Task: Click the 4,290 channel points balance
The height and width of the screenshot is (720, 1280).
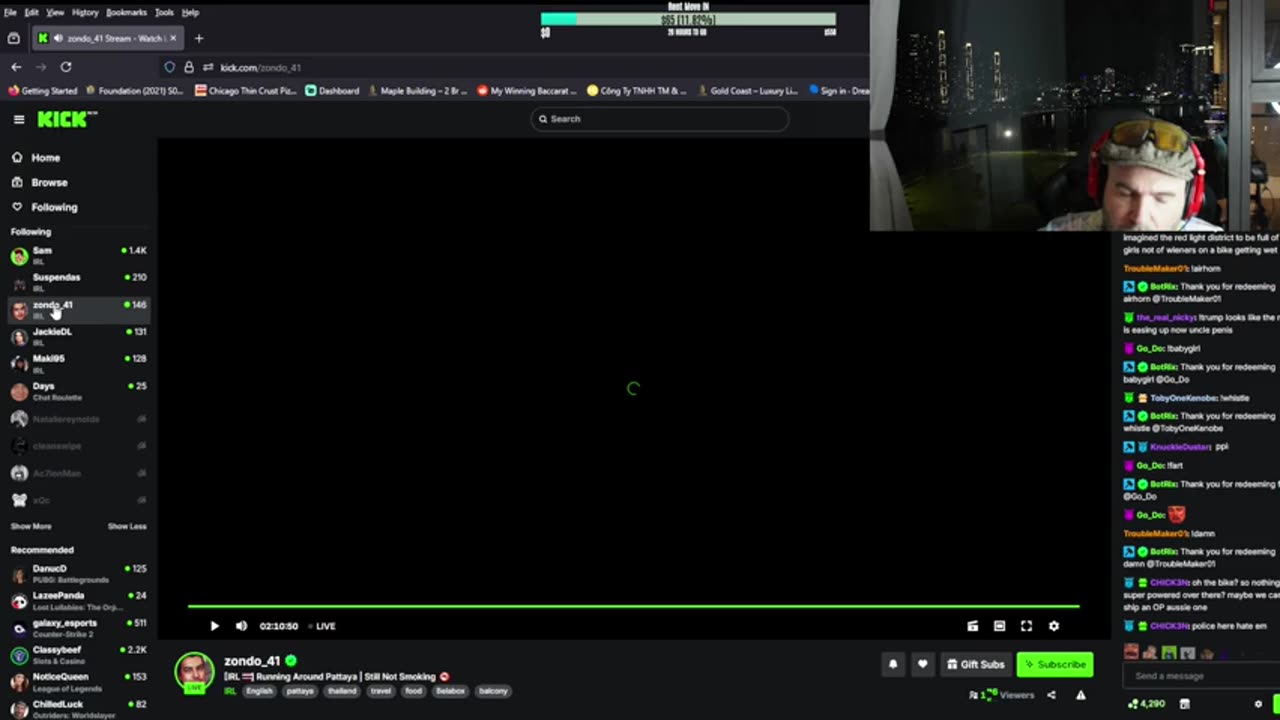Action: coord(1146,704)
